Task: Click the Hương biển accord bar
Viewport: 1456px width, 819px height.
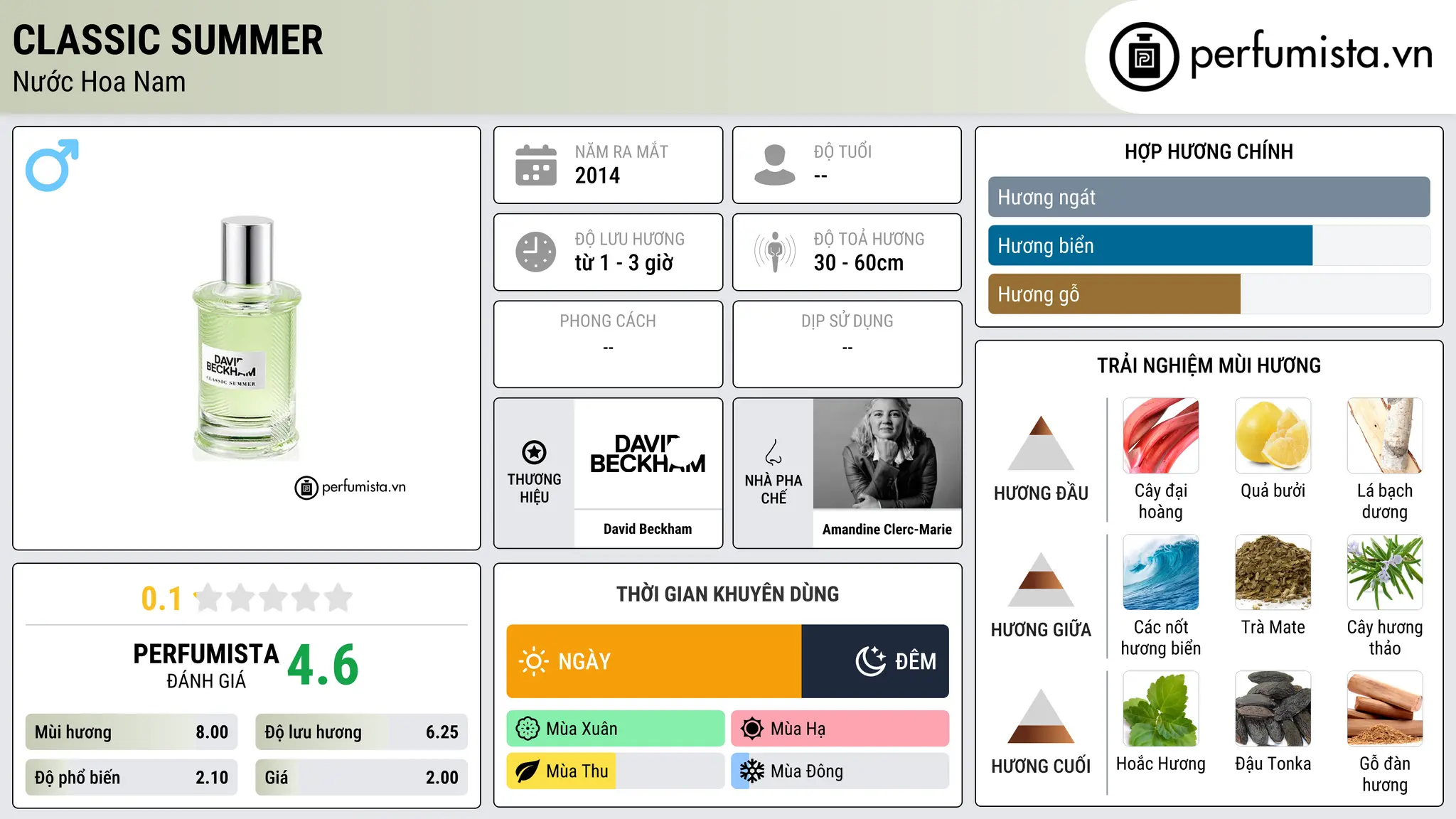Action: tap(1209, 245)
